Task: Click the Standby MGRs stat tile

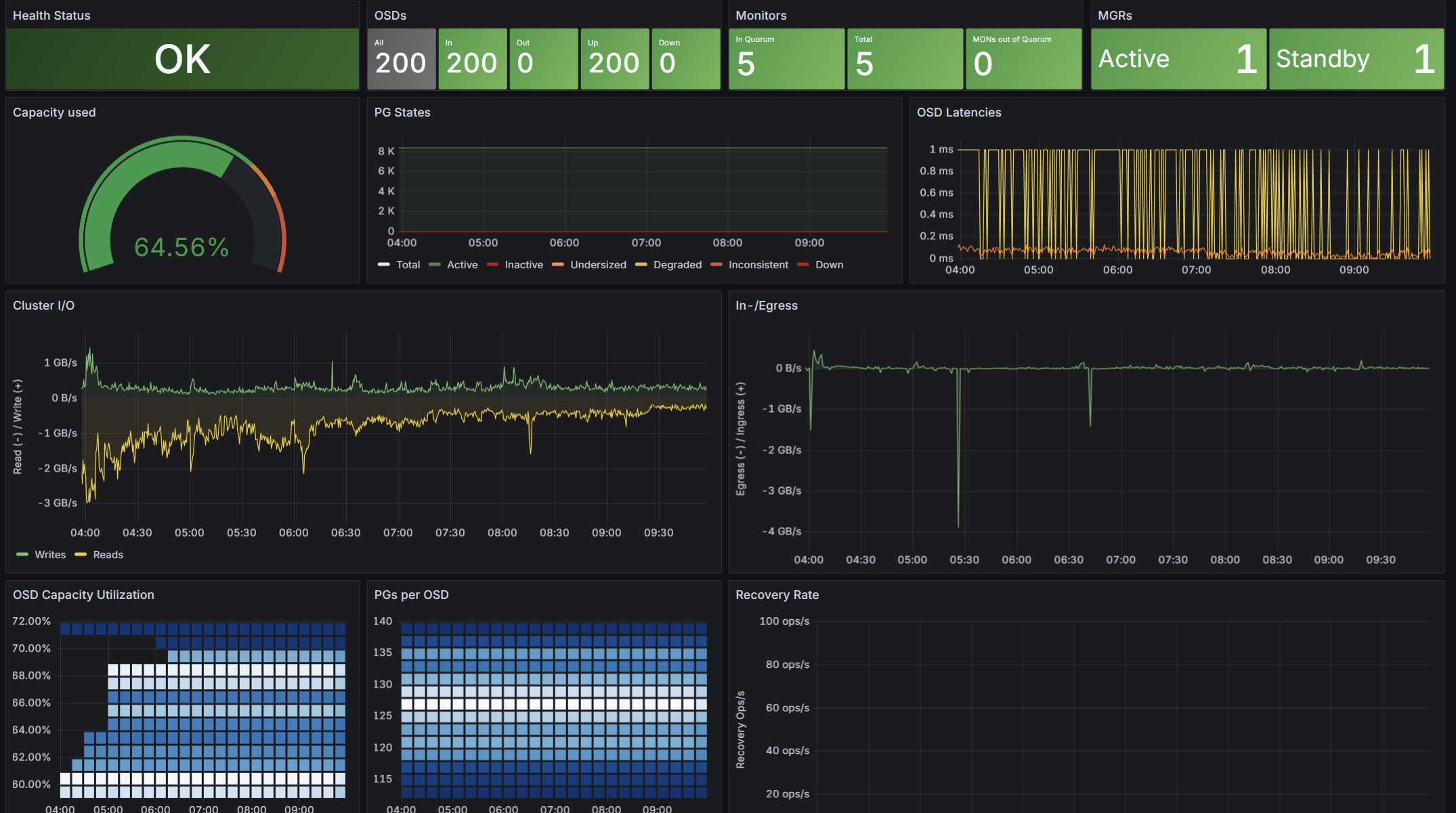Action: point(1356,59)
